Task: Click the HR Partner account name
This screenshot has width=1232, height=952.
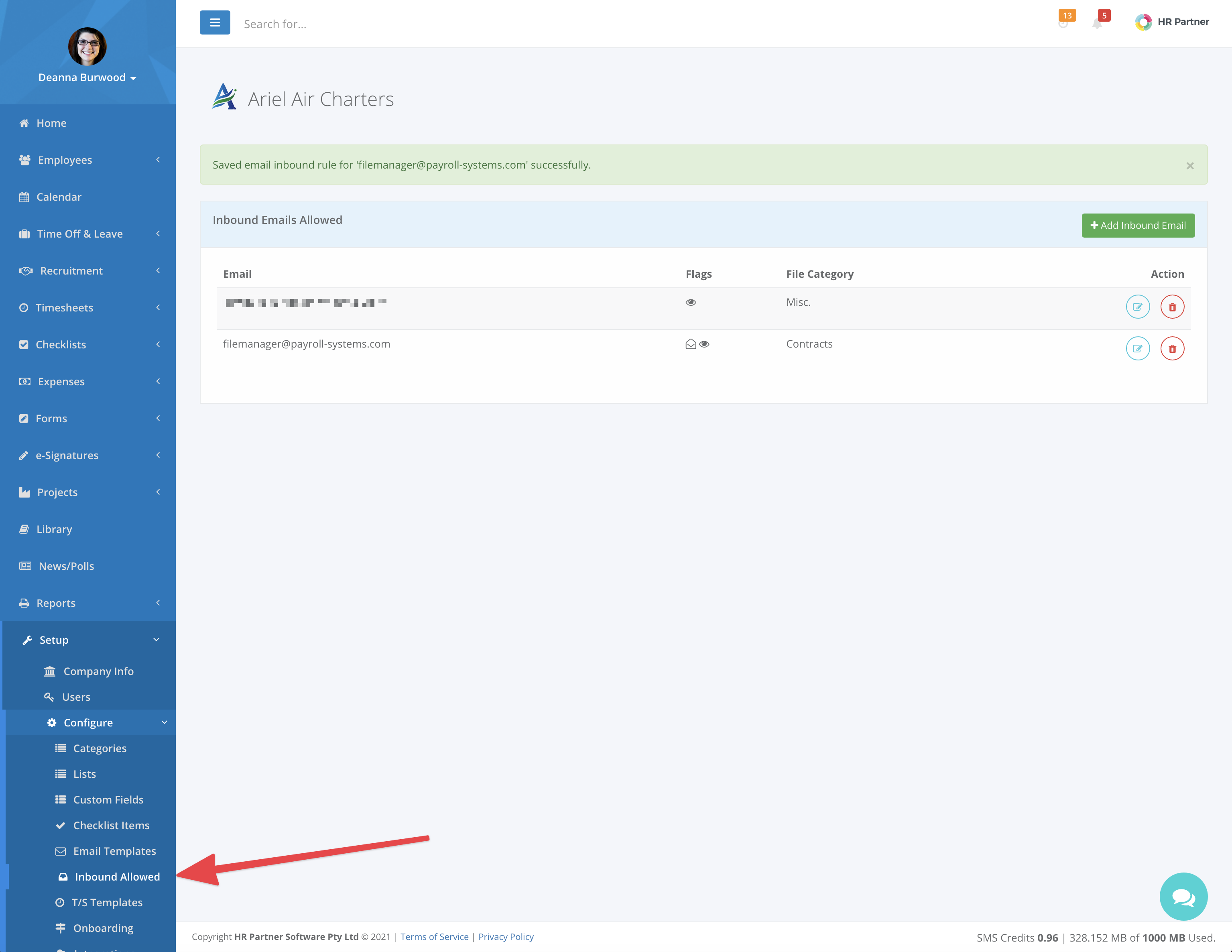Action: [x=1183, y=21]
